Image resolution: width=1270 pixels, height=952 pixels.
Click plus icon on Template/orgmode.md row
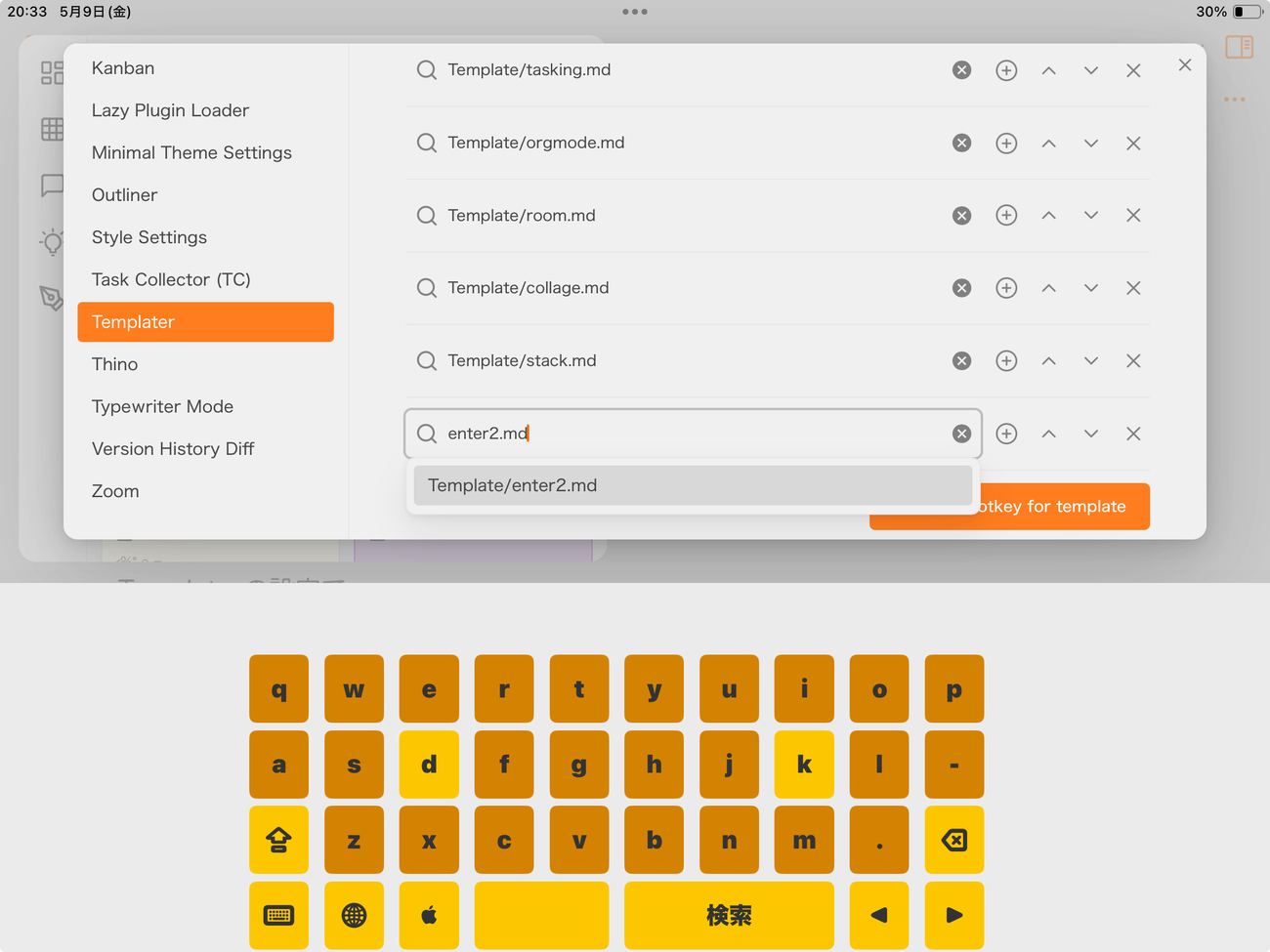(x=1006, y=144)
